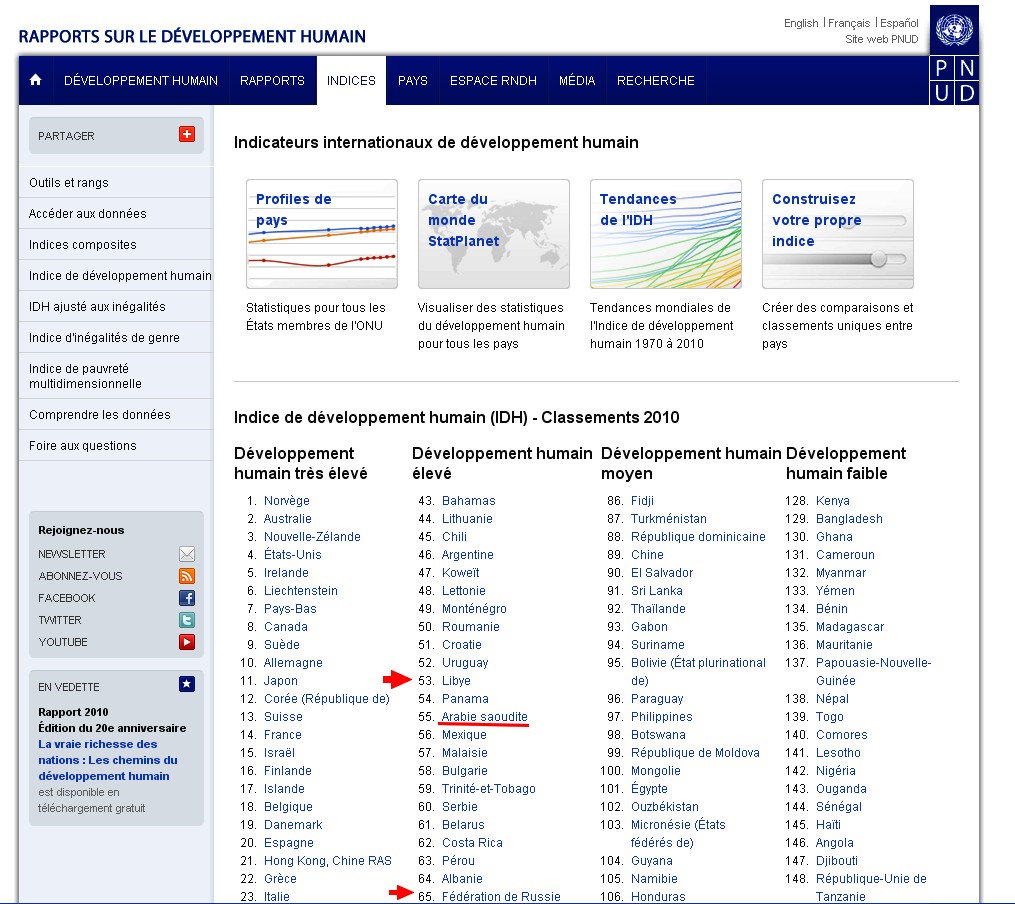Open the Norvège country link

287,501
